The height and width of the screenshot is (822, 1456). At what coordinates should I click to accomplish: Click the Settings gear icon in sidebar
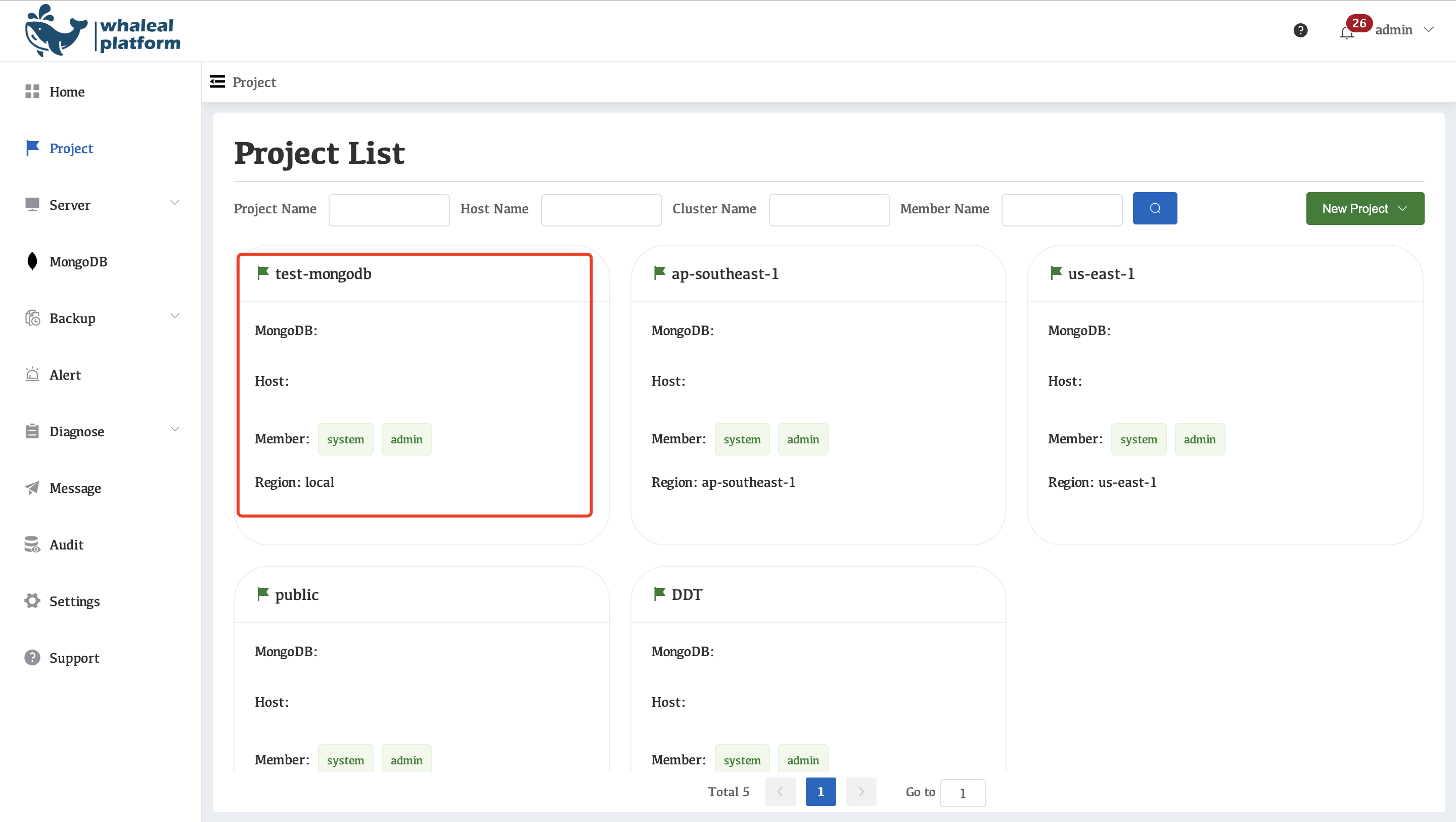pos(32,601)
